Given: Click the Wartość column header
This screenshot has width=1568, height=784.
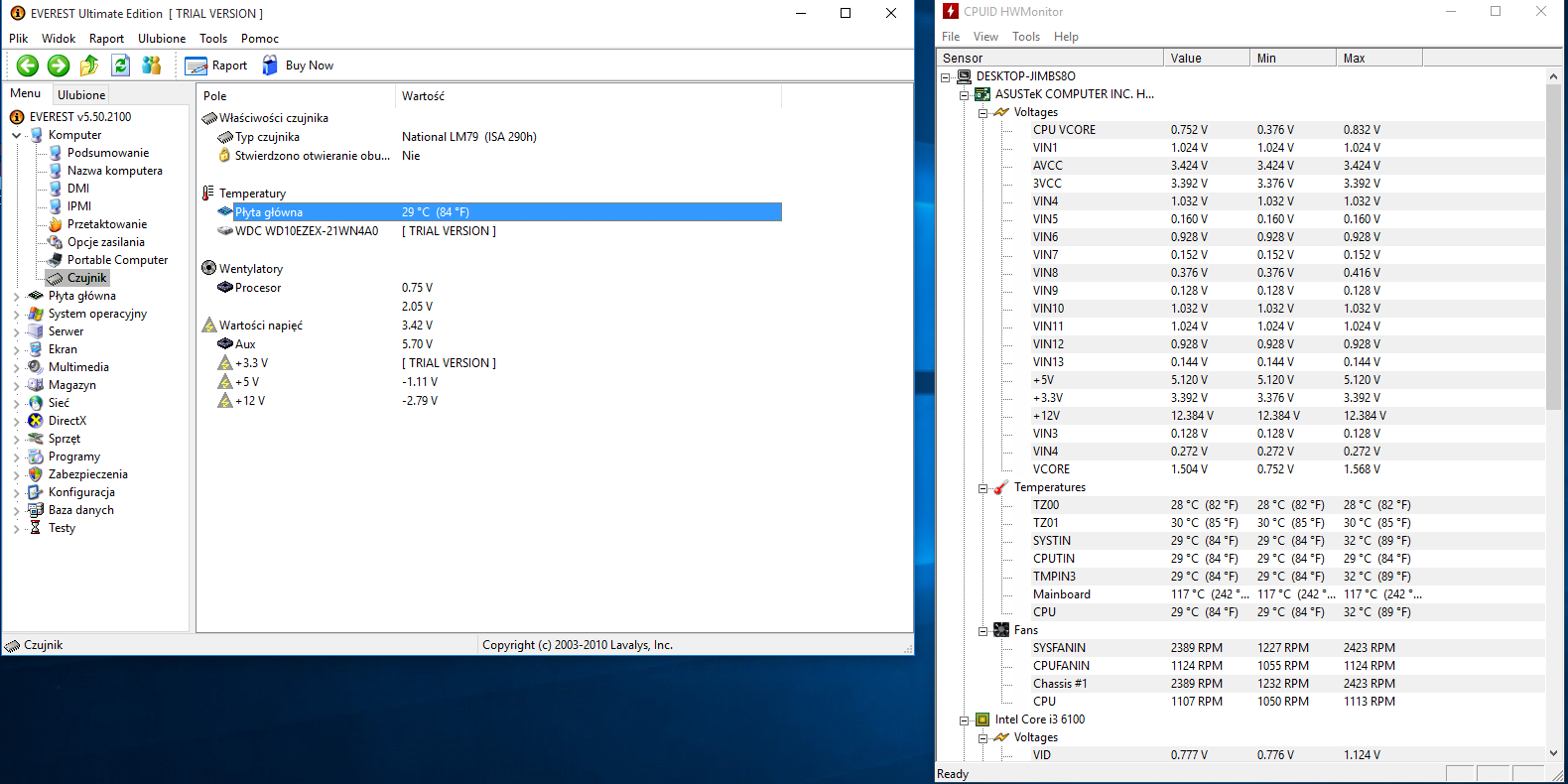Looking at the screenshot, I should 588,96.
